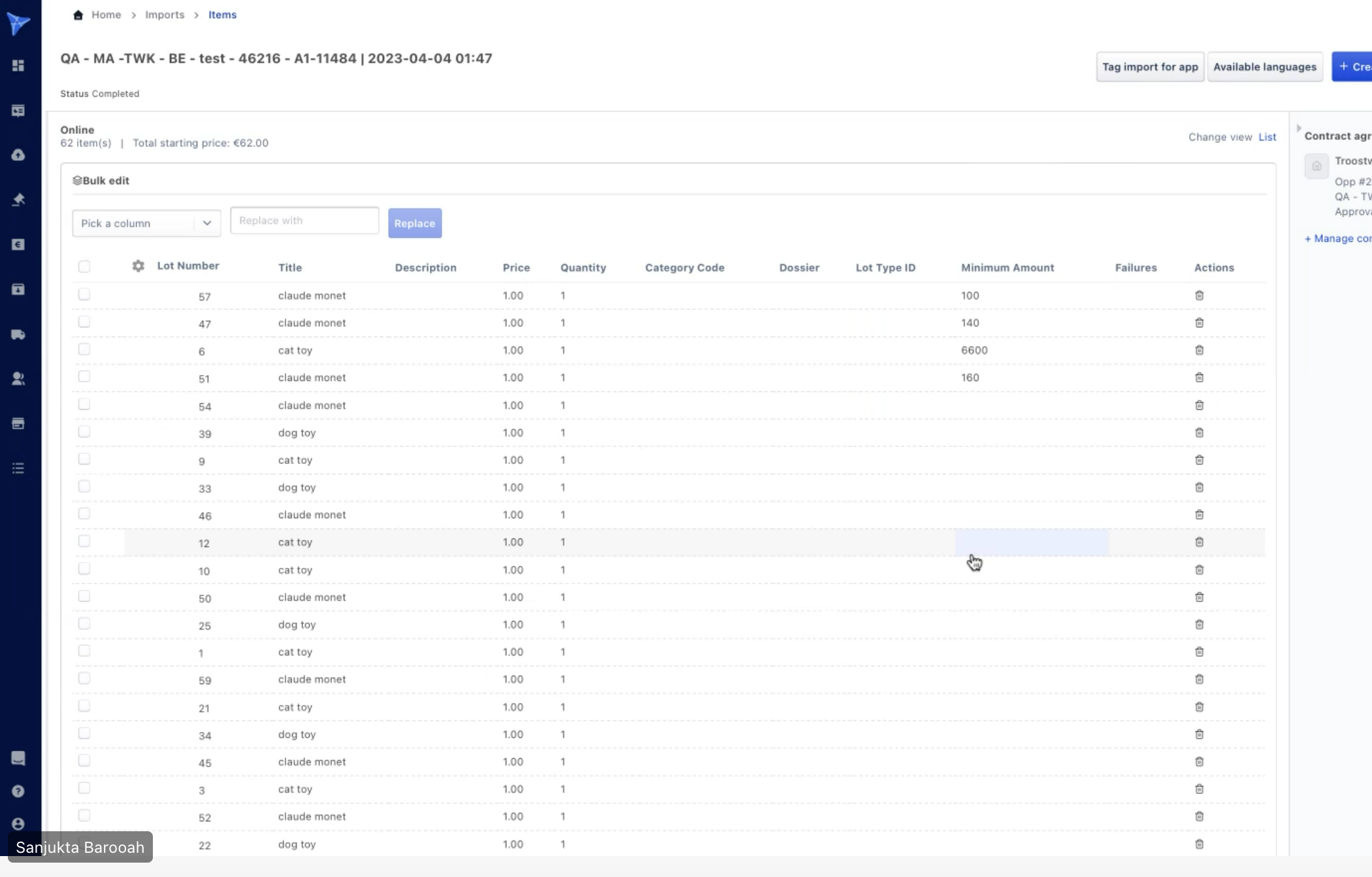1372x877 pixels.
Task: Click the auction gavel sidebar icon
Action: tap(18, 200)
